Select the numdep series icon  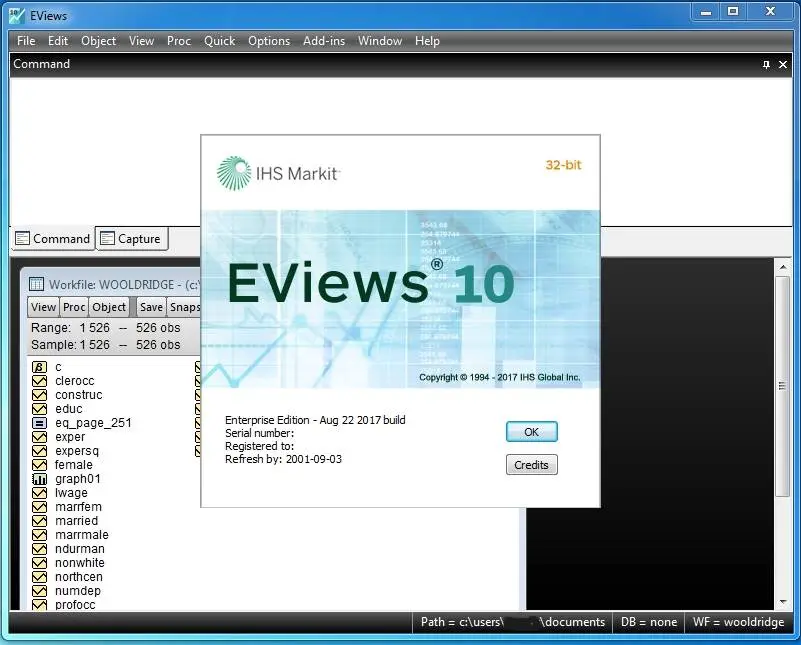pos(39,591)
